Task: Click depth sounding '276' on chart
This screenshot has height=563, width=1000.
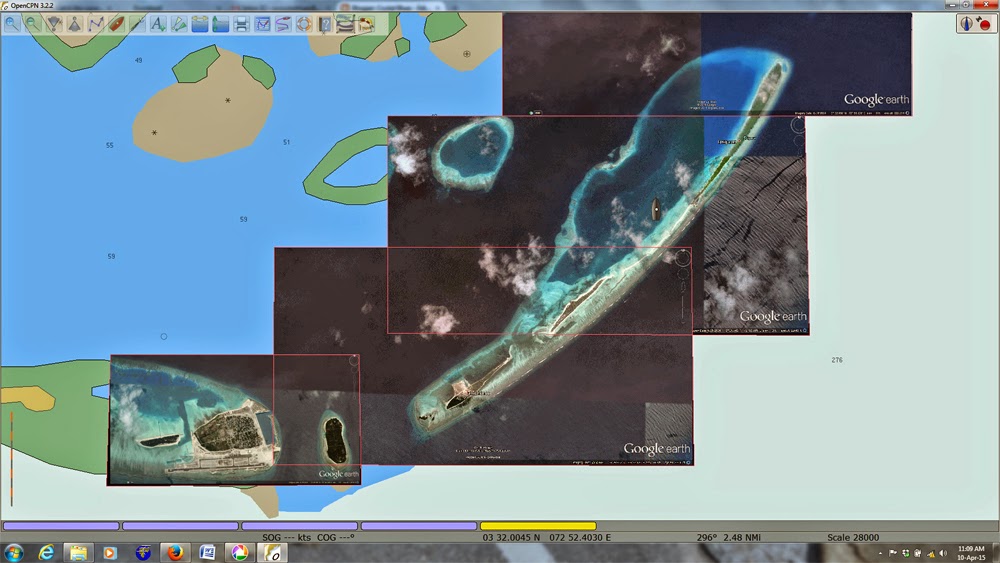Action: [837, 360]
